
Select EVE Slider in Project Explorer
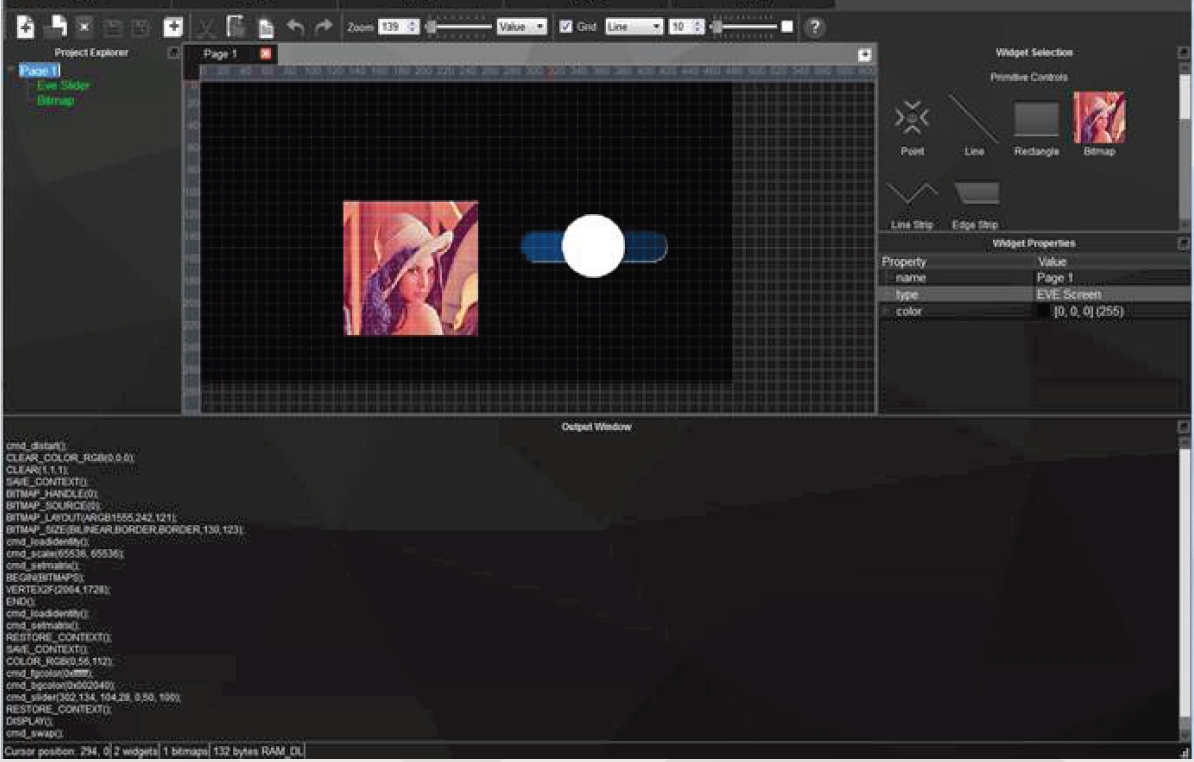[x=63, y=86]
